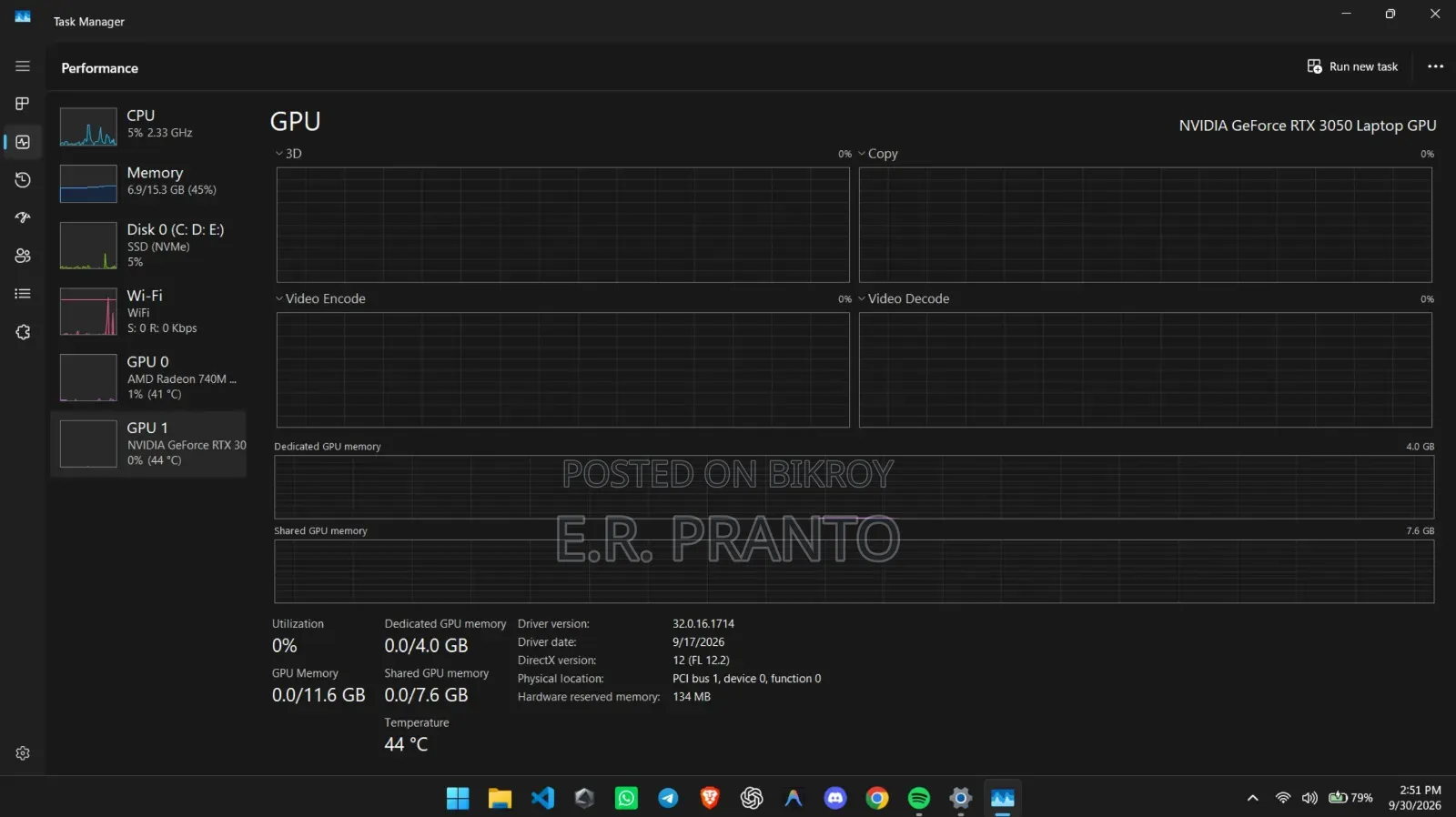
Task: Open the App history icon
Action: tap(23, 180)
